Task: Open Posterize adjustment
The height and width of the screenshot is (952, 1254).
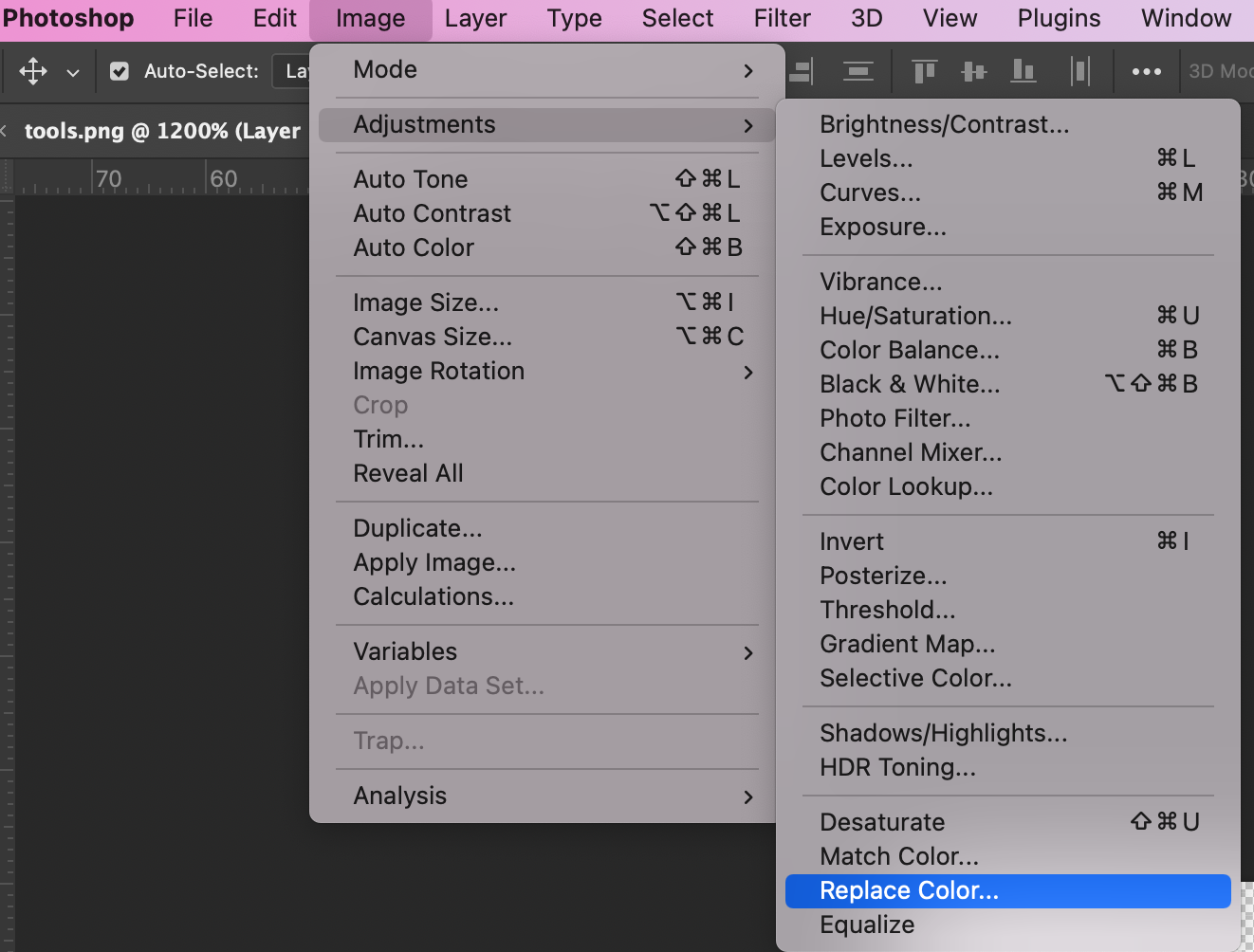Action: pos(1008,576)
